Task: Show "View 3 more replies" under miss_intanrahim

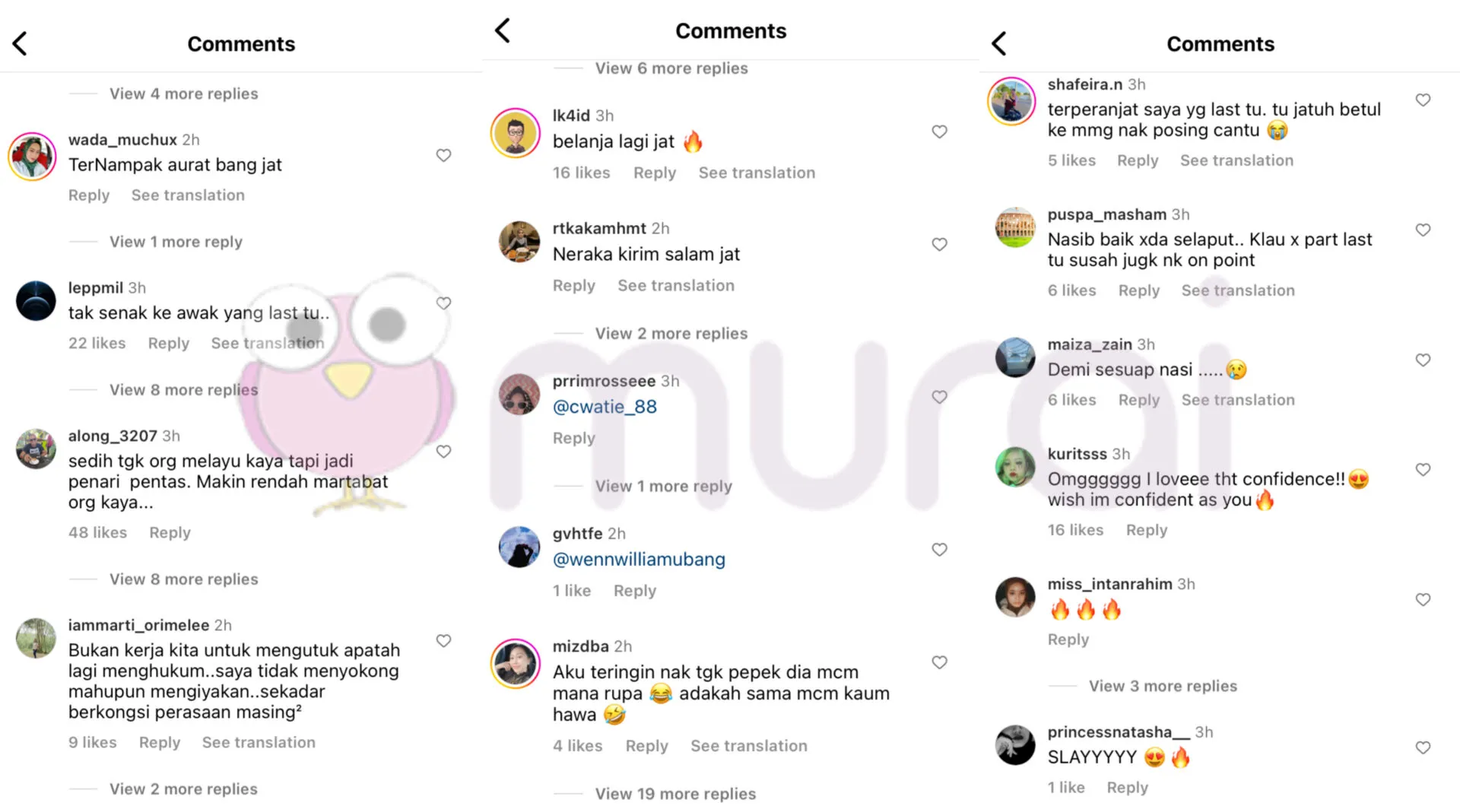Action: click(x=1163, y=686)
